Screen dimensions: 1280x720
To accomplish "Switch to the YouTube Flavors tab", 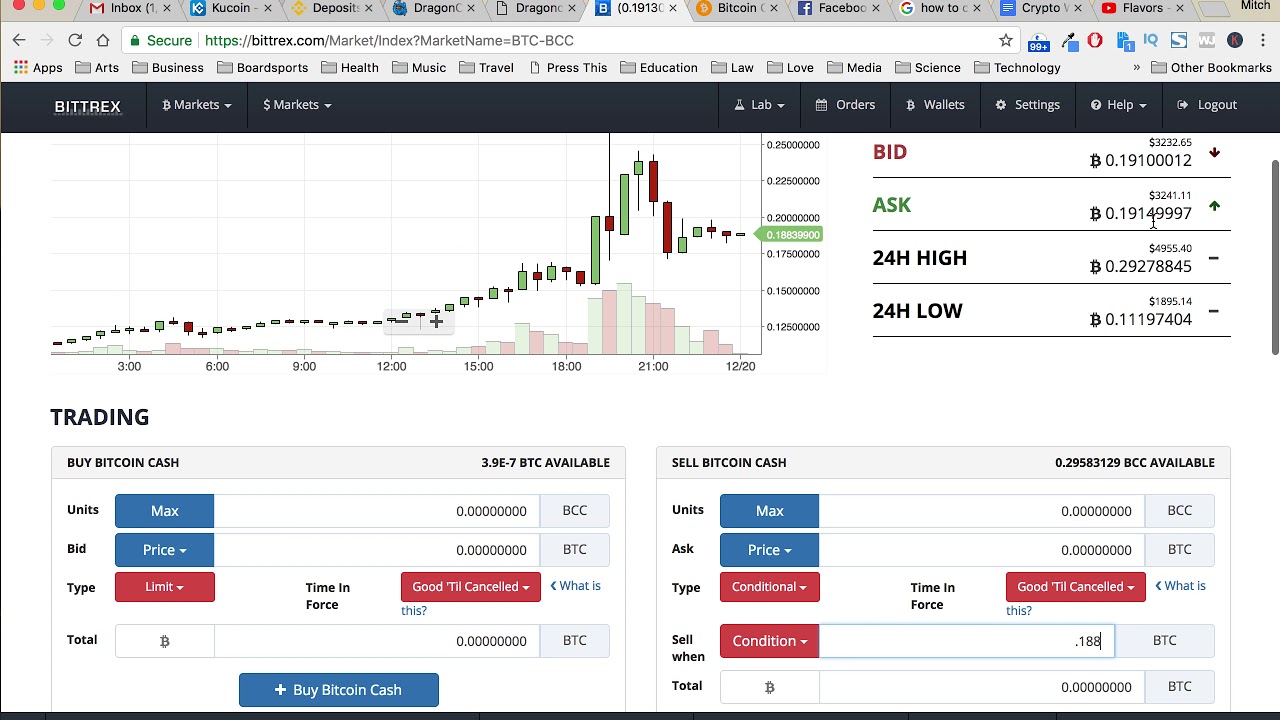I will [x=1142, y=9].
